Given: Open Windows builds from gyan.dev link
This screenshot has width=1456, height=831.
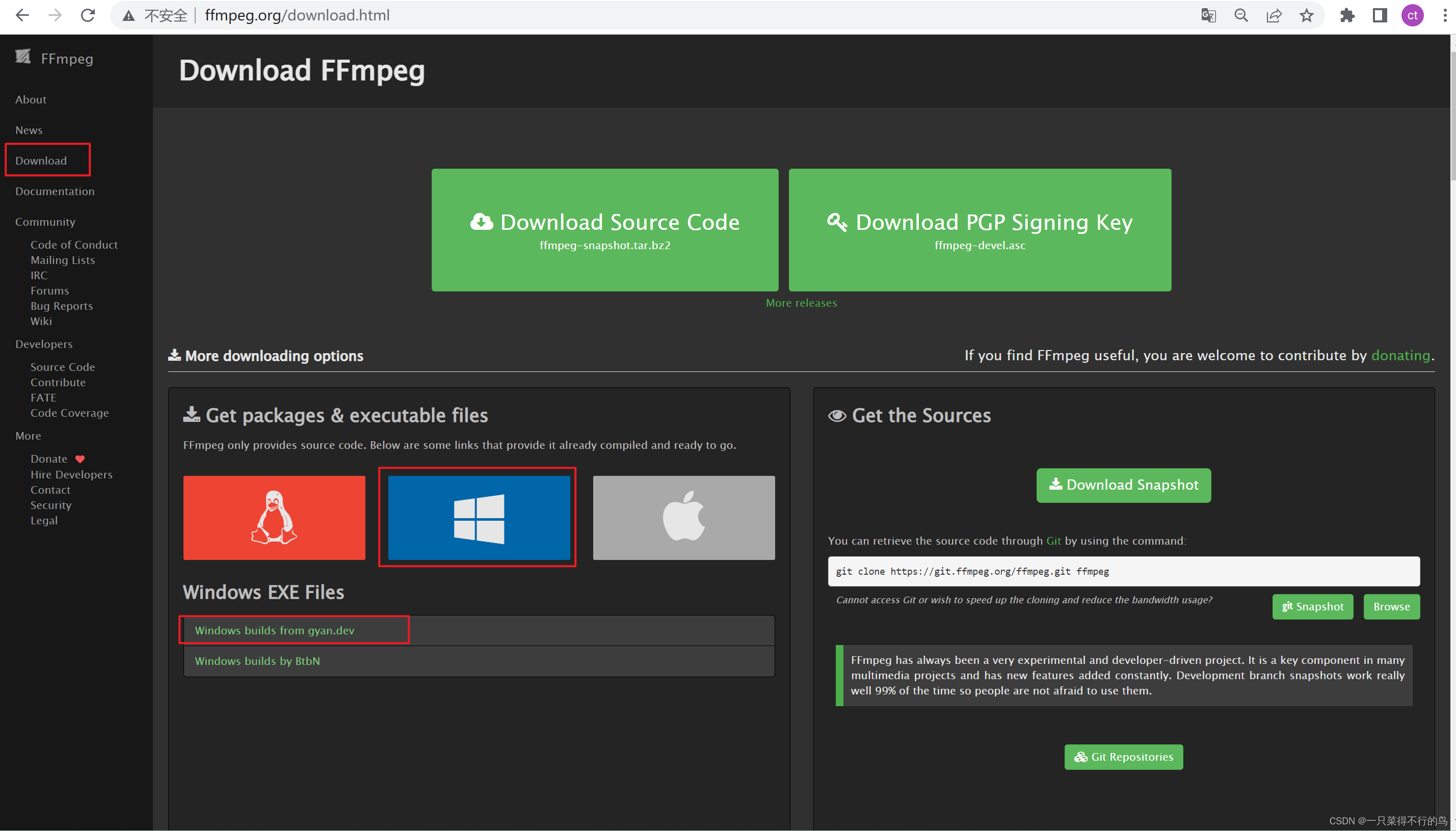Looking at the screenshot, I should pos(275,630).
